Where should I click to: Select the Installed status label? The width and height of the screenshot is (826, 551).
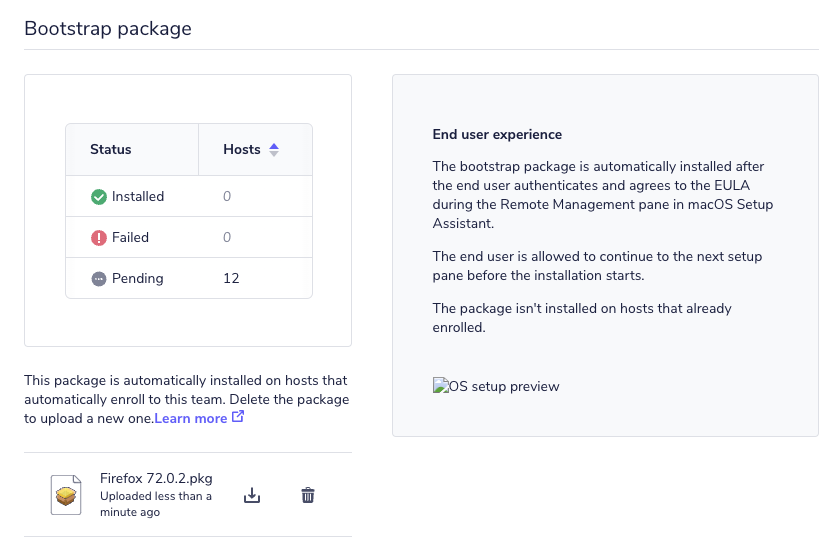point(138,197)
